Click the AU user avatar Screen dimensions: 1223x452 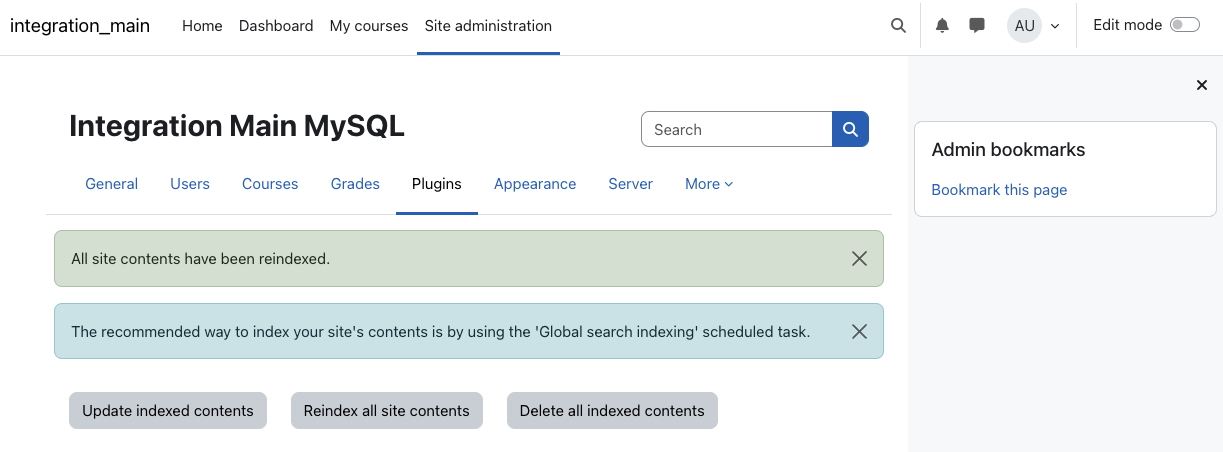(1024, 26)
